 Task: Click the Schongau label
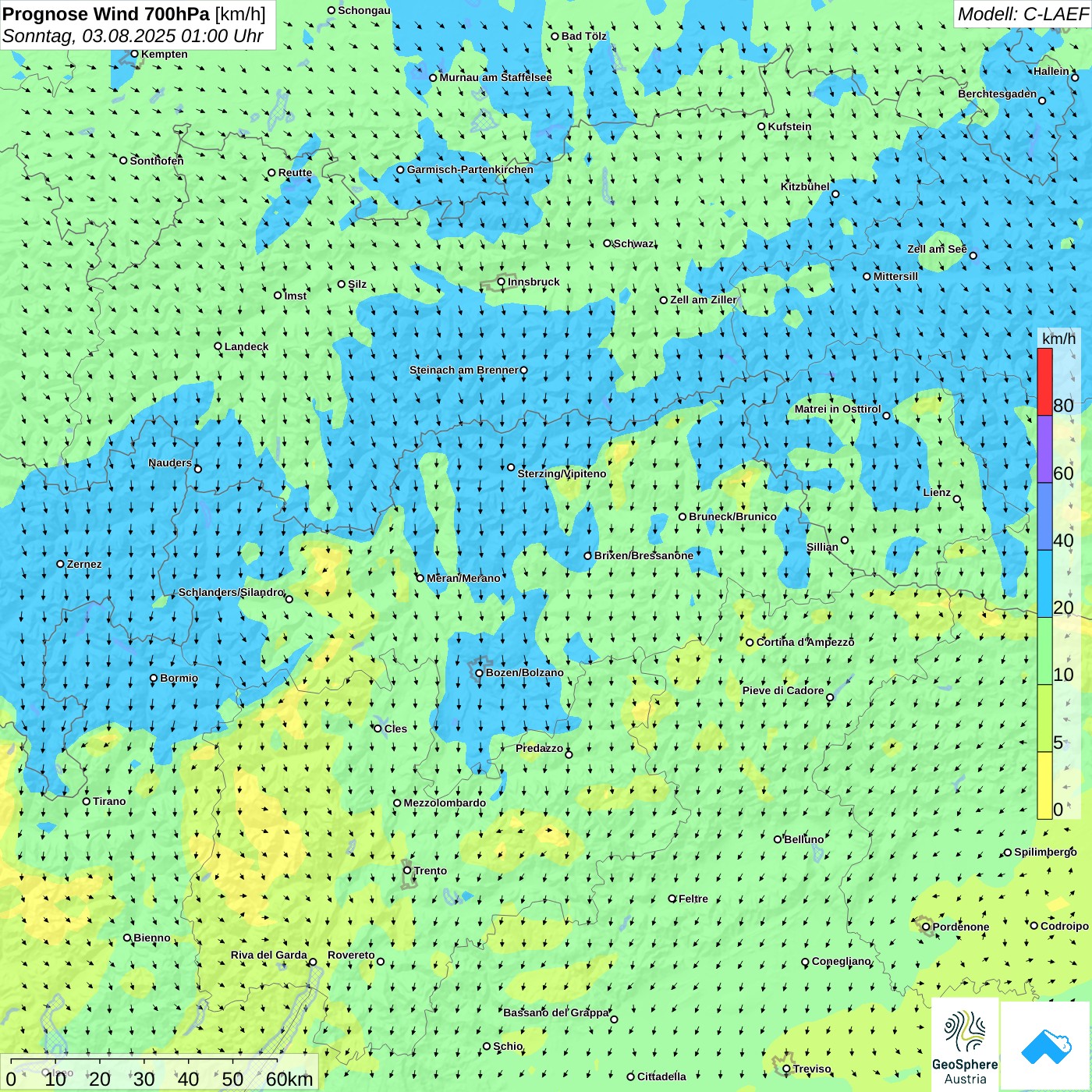point(363,10)
